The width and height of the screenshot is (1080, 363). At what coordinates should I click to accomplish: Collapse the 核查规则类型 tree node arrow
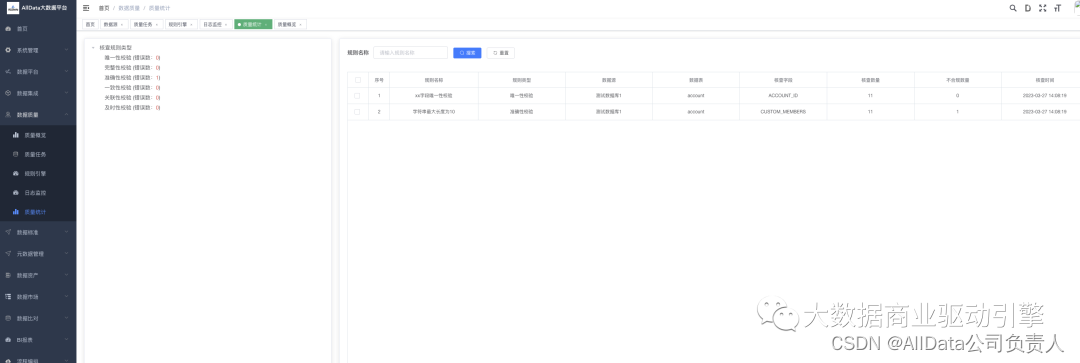[x=93, y=48]
